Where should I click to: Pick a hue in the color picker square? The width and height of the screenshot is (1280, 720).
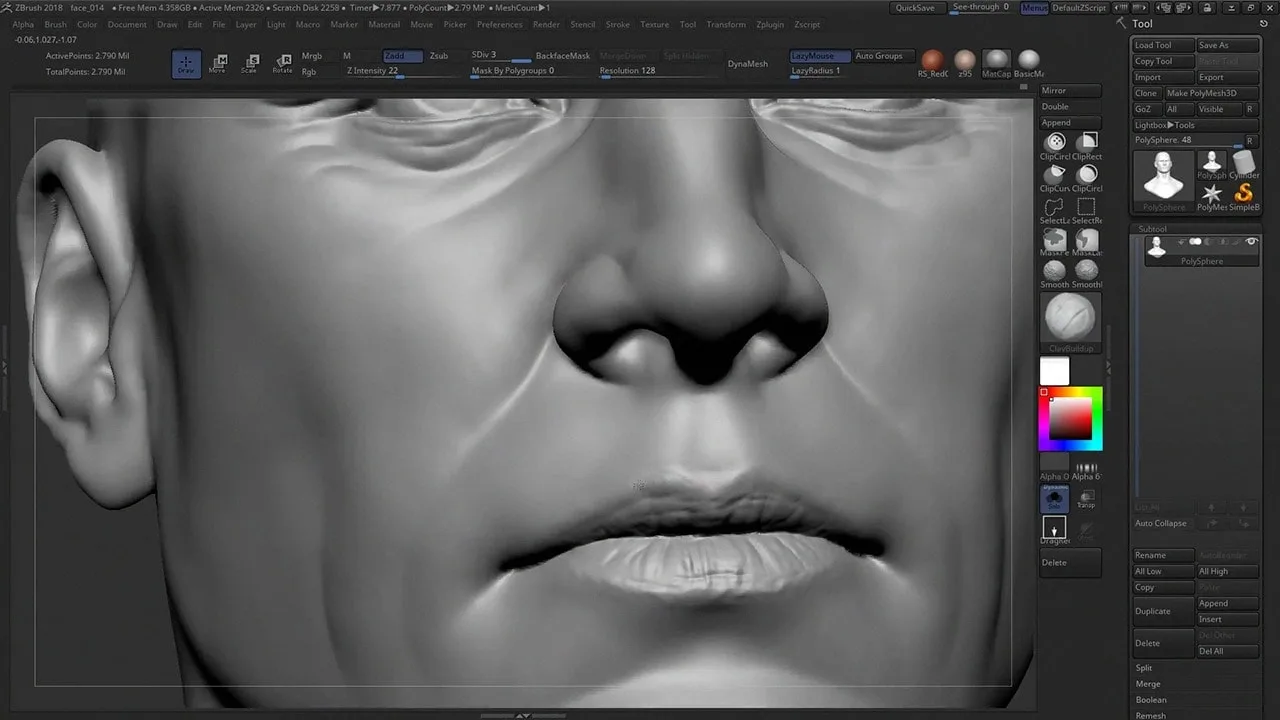point(1070,418)
